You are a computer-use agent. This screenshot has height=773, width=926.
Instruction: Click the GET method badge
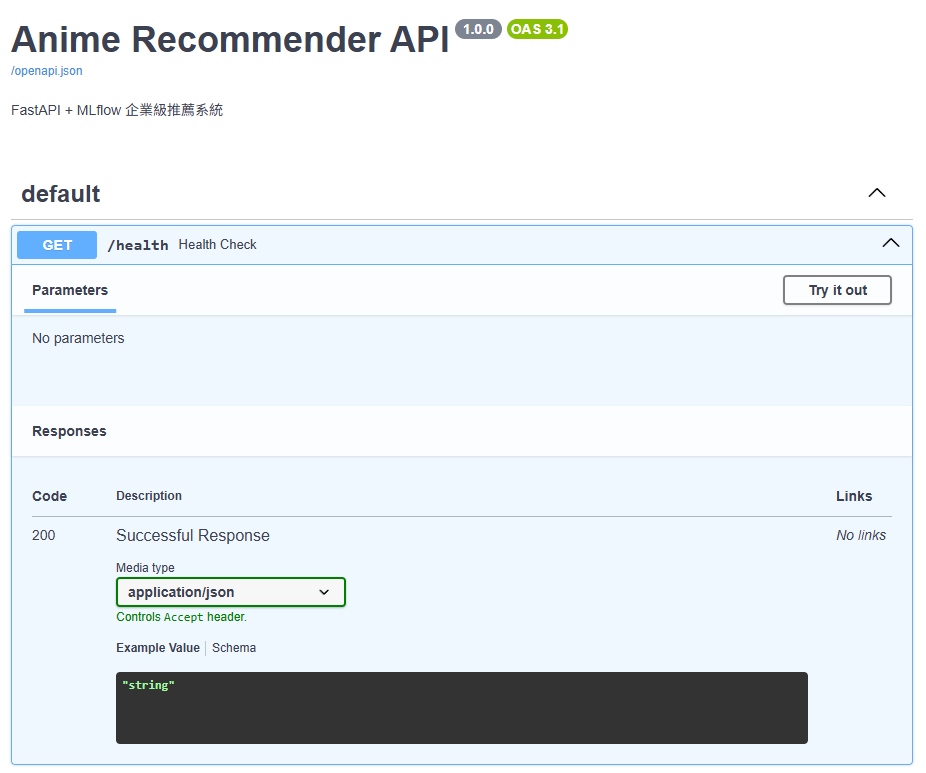click(x=57, y=245)
